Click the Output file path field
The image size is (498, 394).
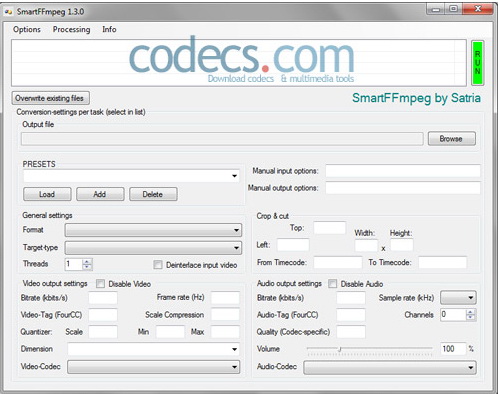pos(222,139)
